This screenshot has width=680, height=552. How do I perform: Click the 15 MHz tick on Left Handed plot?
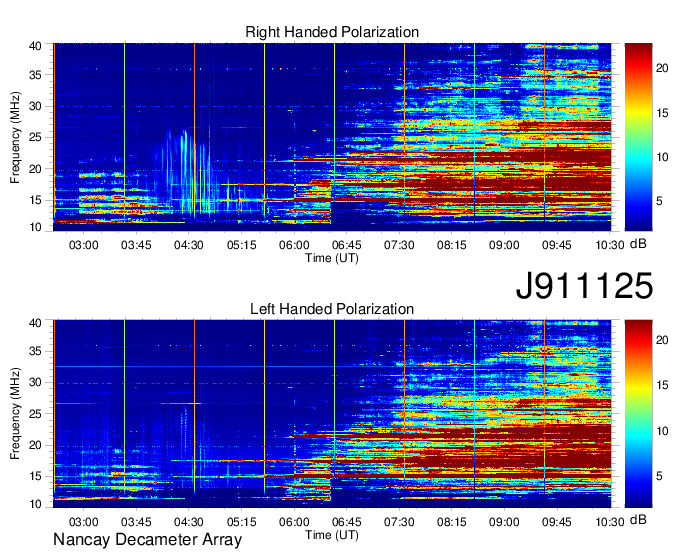tap(35, 476)
